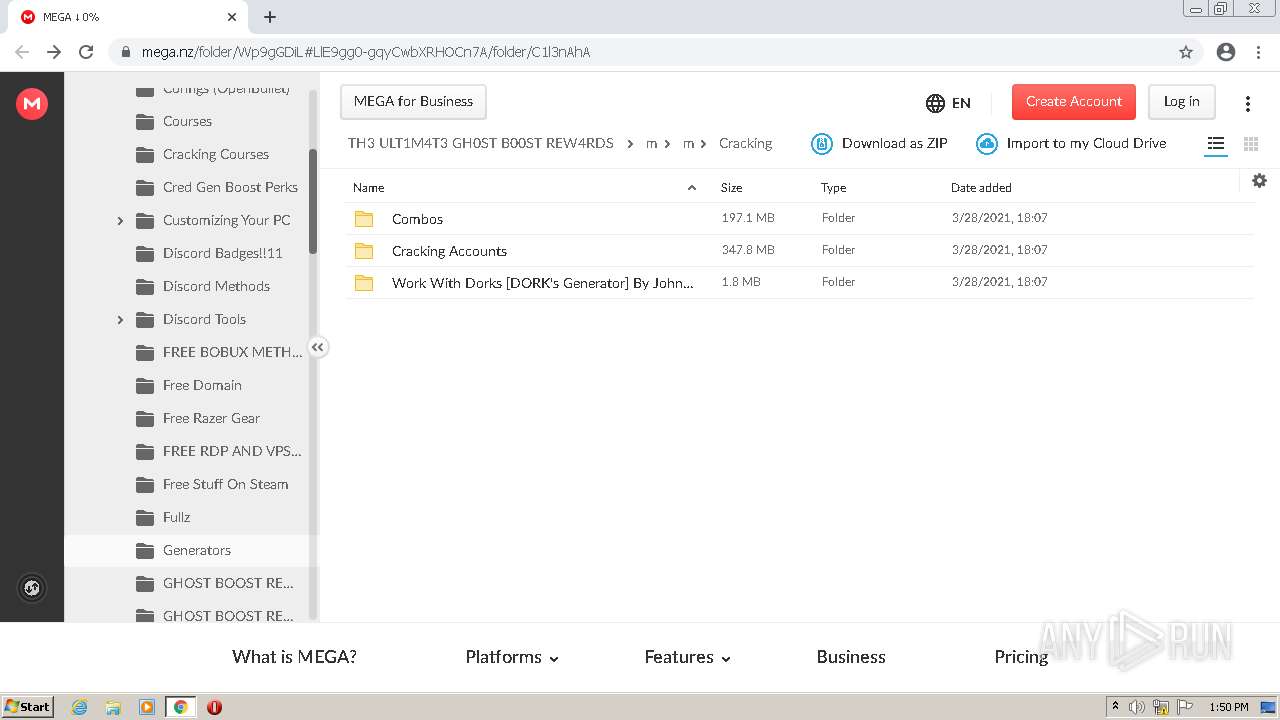The height and width of the screenshot is (720, 1280).
Task: Select the Work With Dorks folder icon
Action: click(x=364, y=283)
